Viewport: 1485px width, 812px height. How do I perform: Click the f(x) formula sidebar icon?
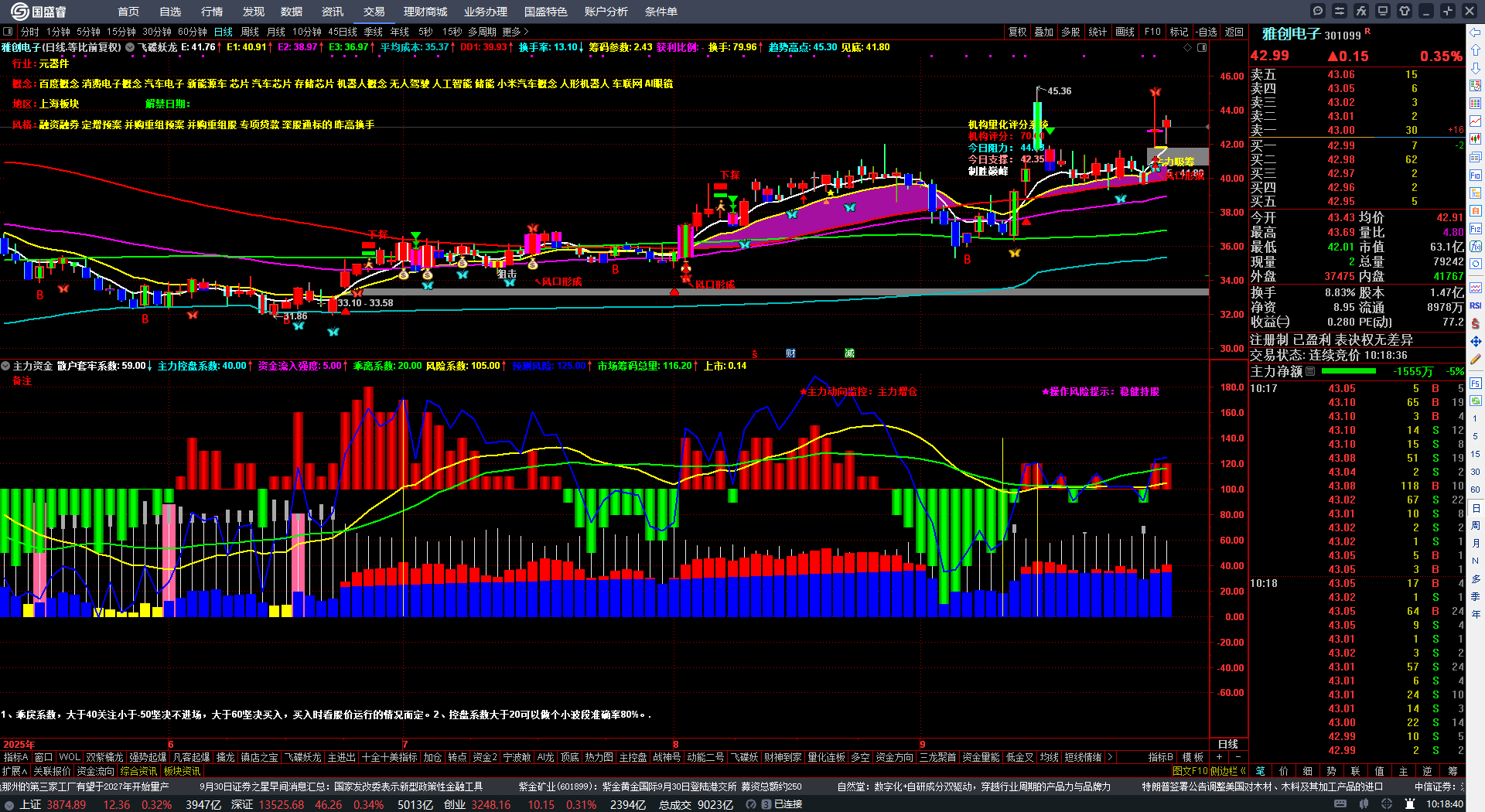click(1476, 247)
